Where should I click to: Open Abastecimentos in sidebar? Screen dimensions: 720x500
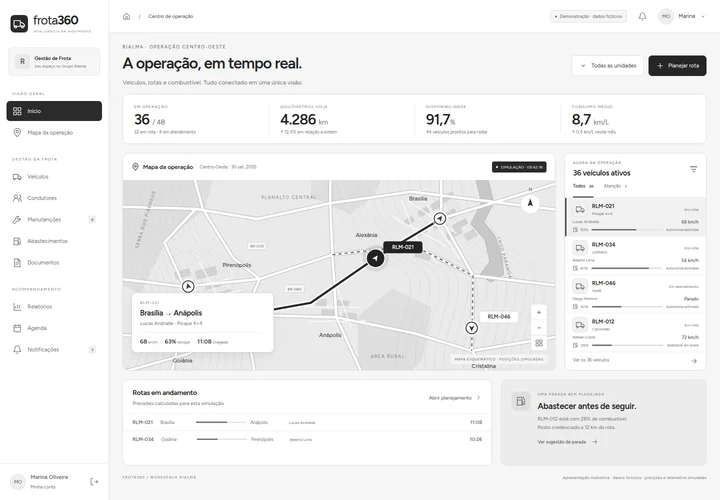click(x=54, y=241)
